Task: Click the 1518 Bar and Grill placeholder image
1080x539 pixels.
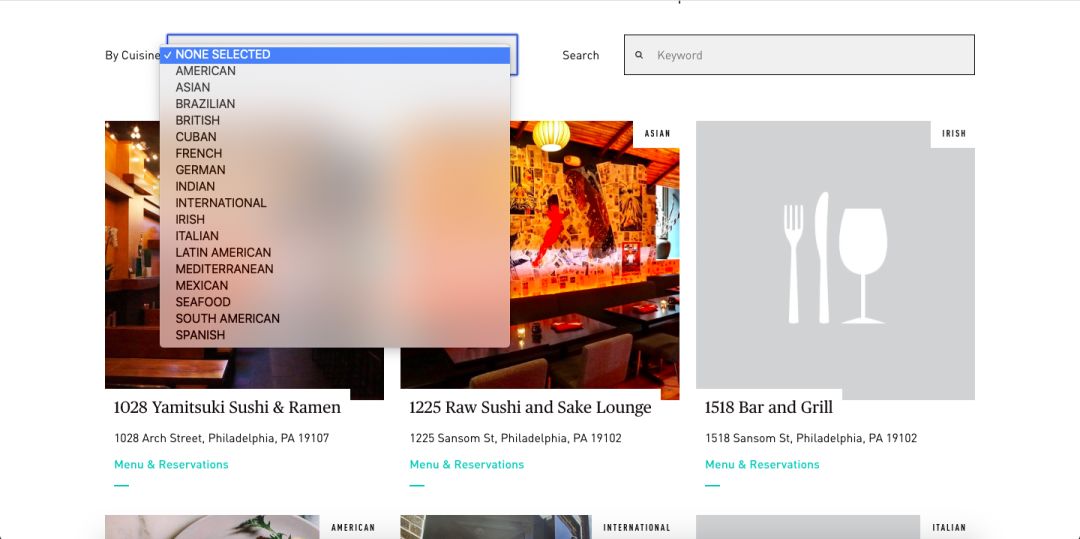Action: tap(835, 260)
